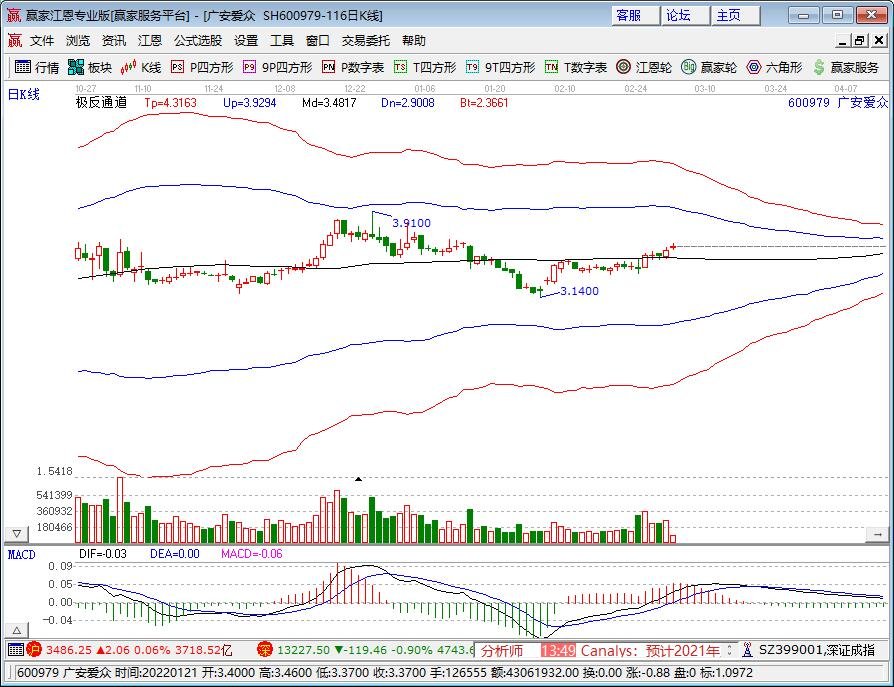Collapse volume panel with down triangle
The width and height of the screenshot is (894, 687).
pyautogui.click(x=17, y=534)
